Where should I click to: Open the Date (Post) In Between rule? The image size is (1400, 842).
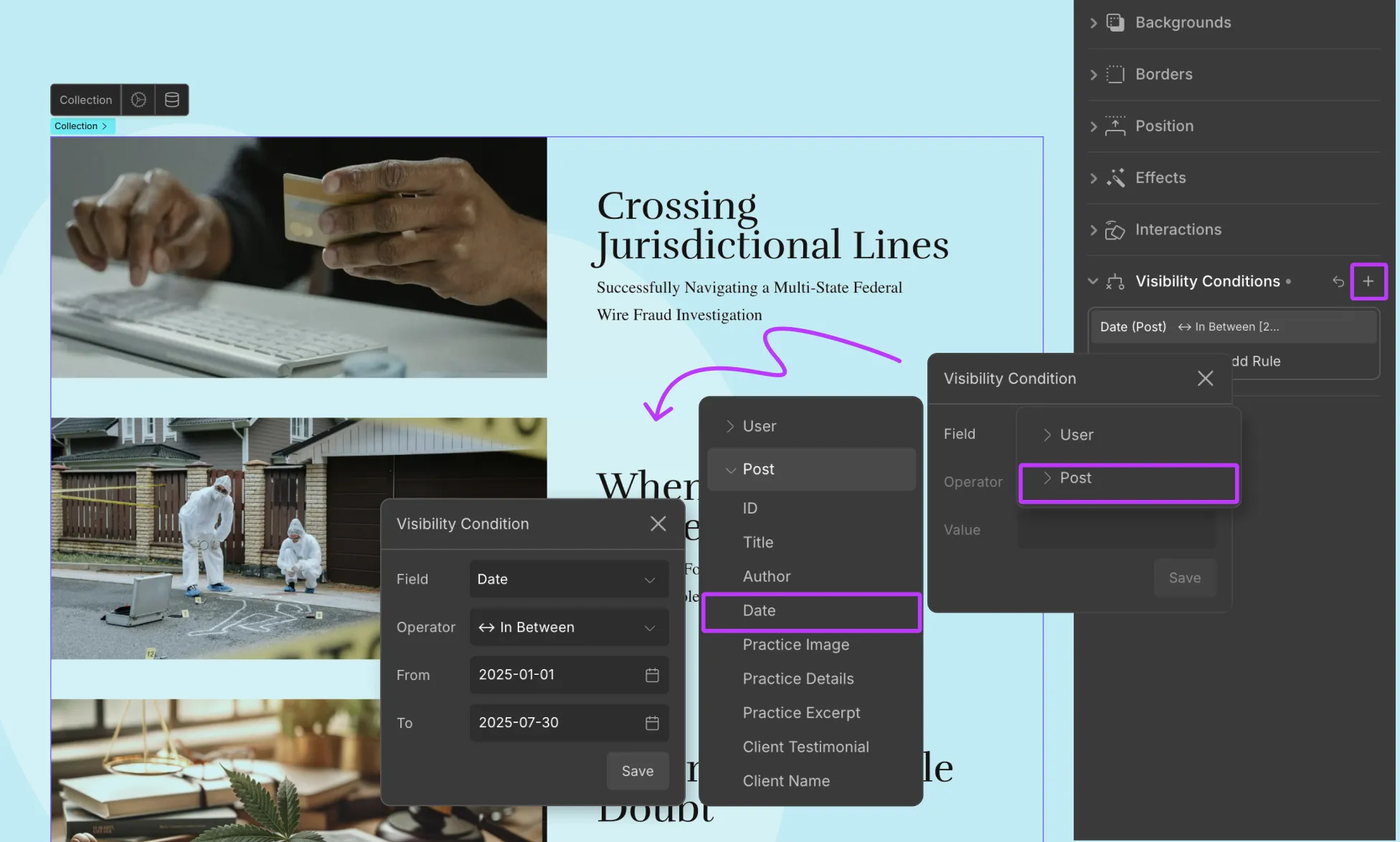coord(1233,326)
